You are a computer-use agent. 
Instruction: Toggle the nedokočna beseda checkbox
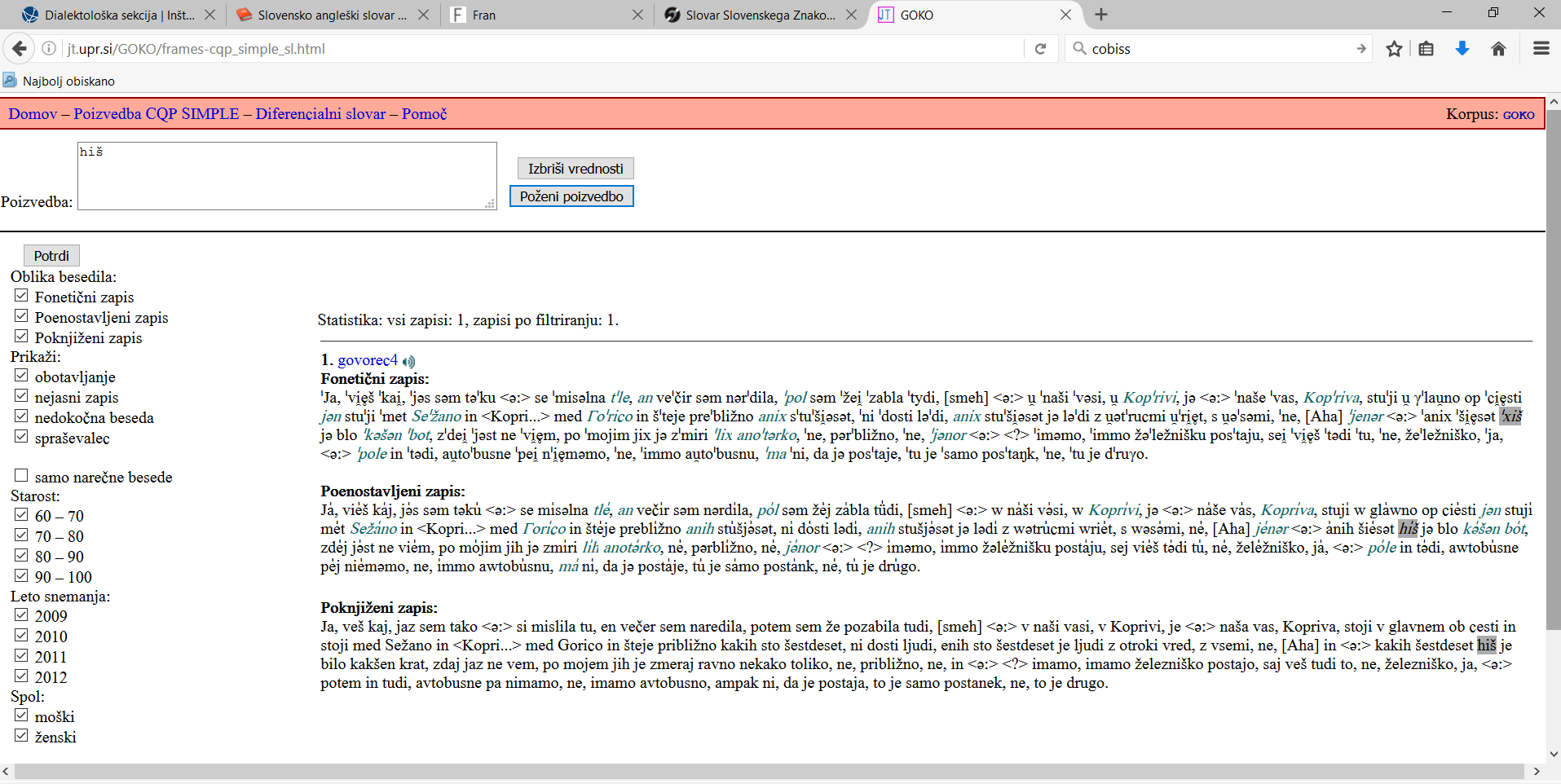click(21, 416)
